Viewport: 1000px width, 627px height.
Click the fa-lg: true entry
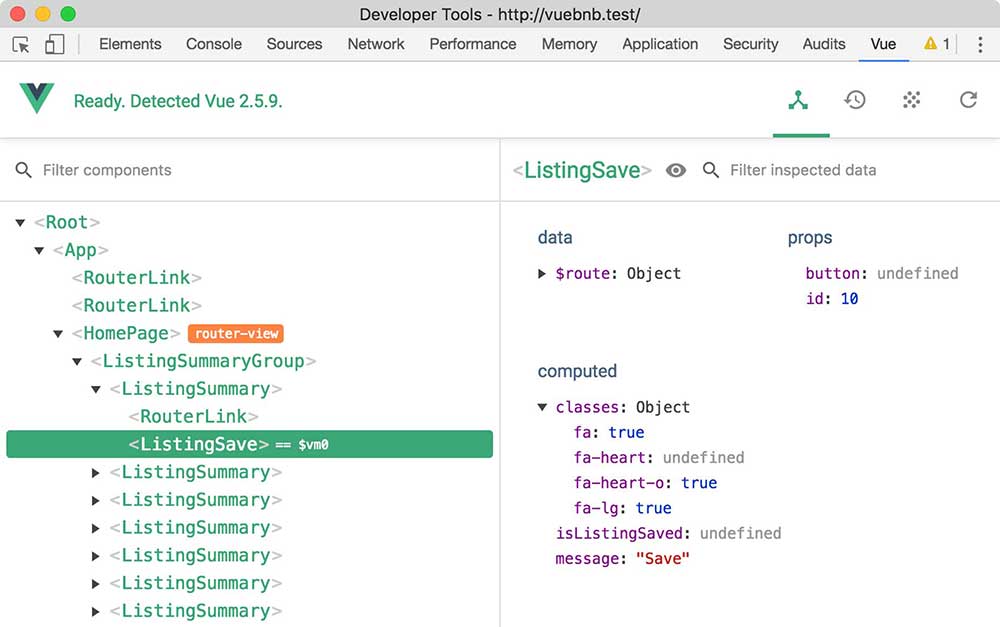click(622, 508)
